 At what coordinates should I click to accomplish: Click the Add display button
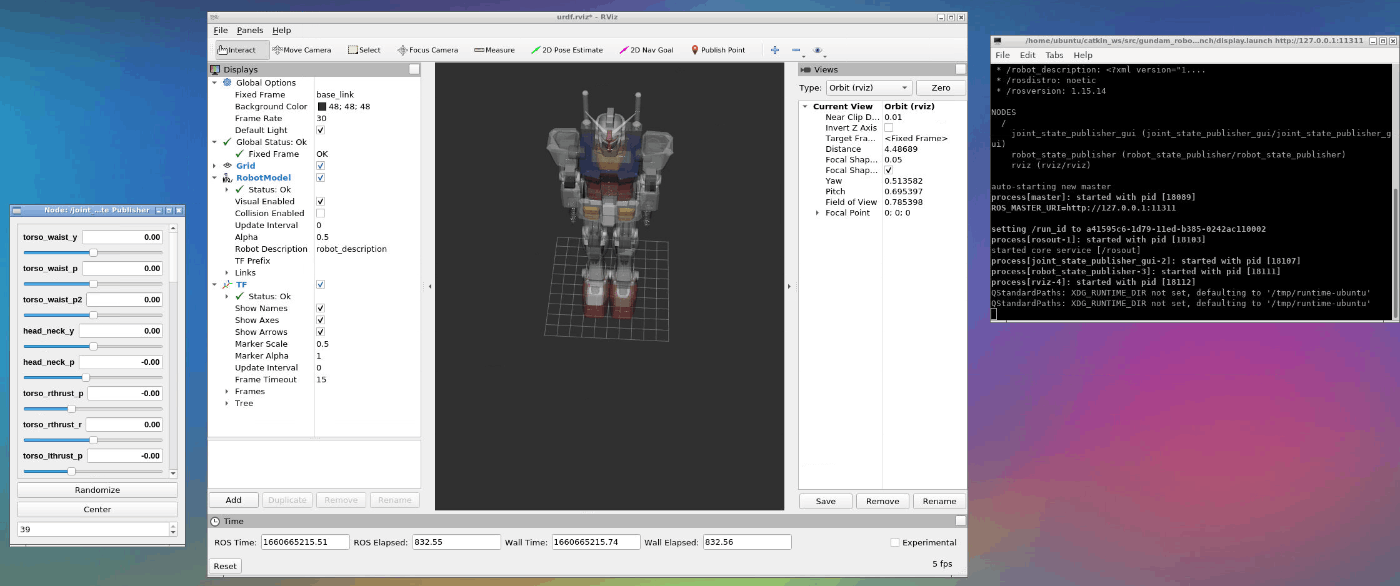[233, 500]
